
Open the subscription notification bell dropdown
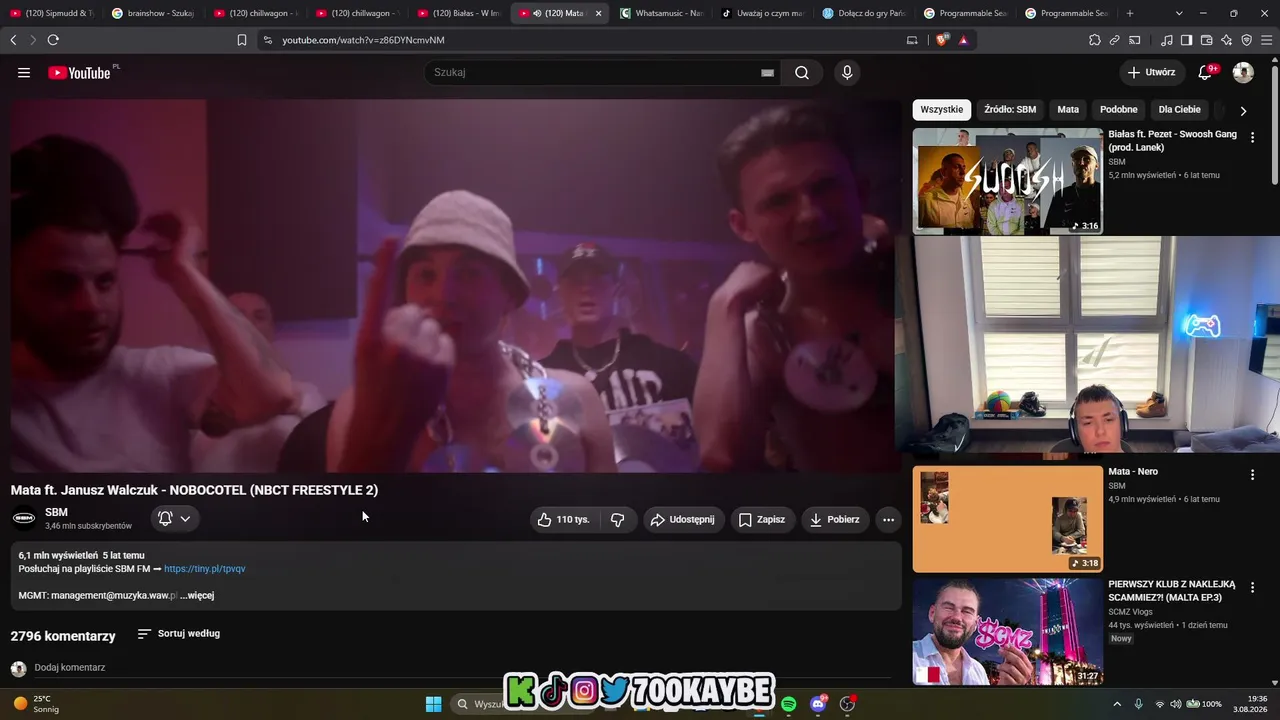(174, 518)
